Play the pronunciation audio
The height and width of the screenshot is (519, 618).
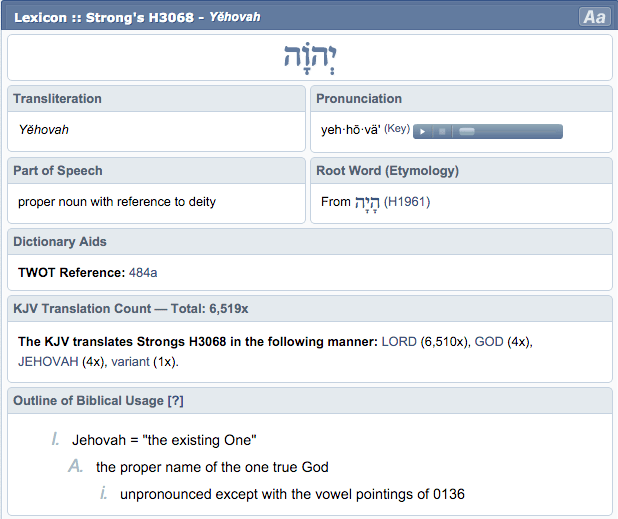423,131
